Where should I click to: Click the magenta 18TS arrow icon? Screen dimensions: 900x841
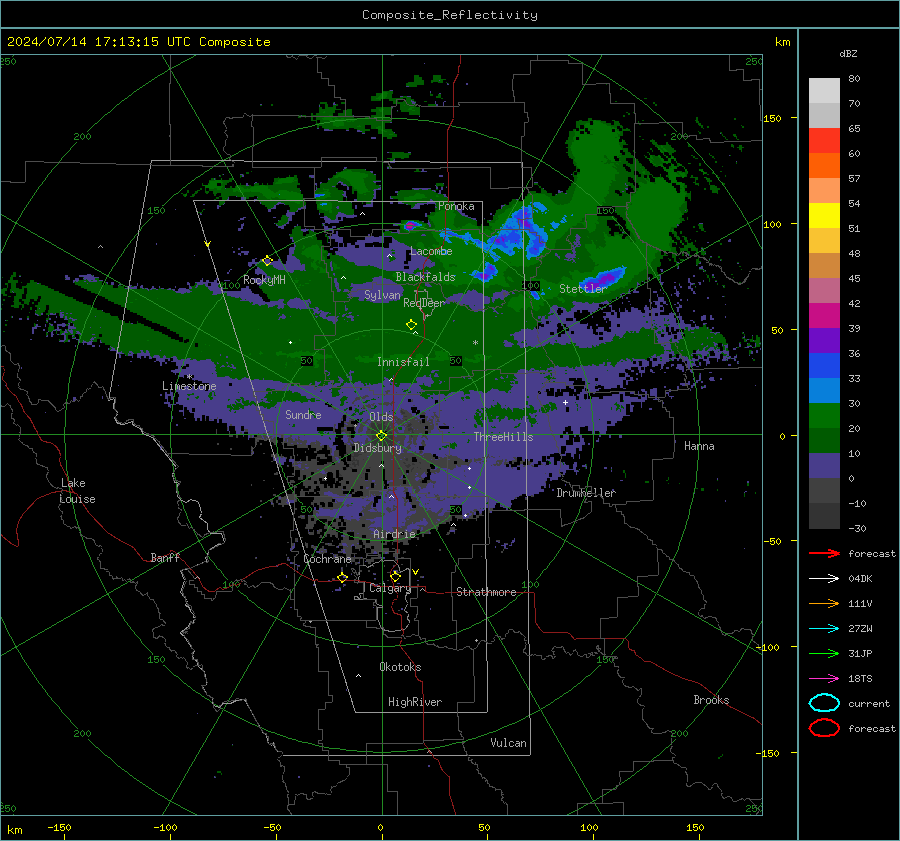[x=824, y=679]
